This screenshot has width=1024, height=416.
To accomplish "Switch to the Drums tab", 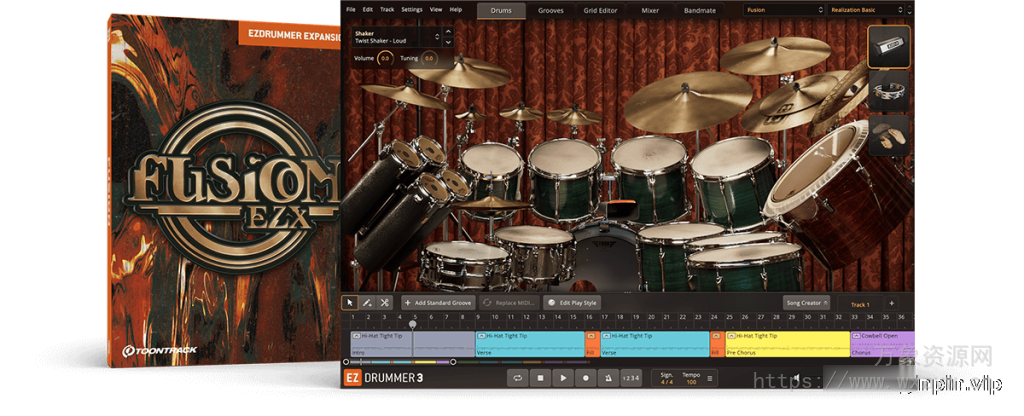I will pyautogui.click(x=501, y=10).
